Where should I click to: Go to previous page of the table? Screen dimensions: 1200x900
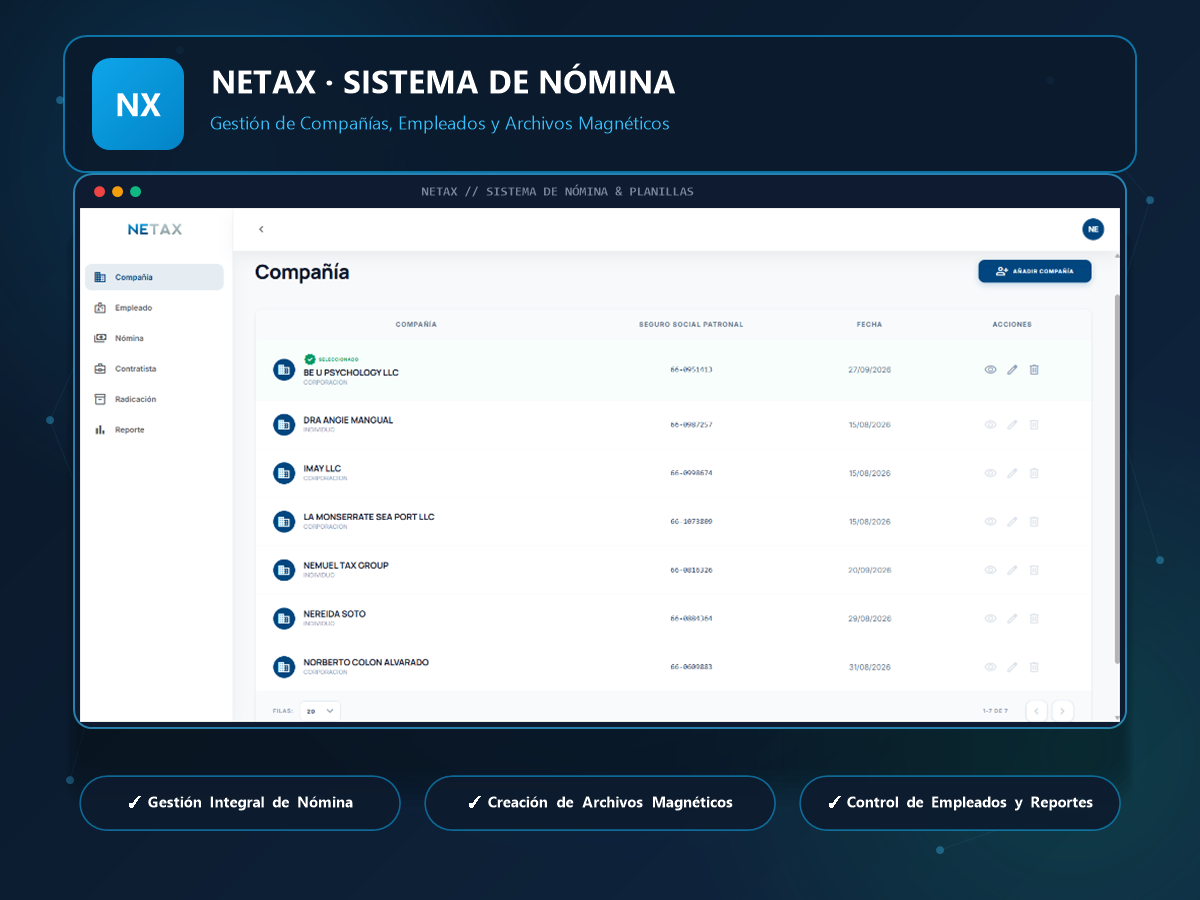point(1036,711)
